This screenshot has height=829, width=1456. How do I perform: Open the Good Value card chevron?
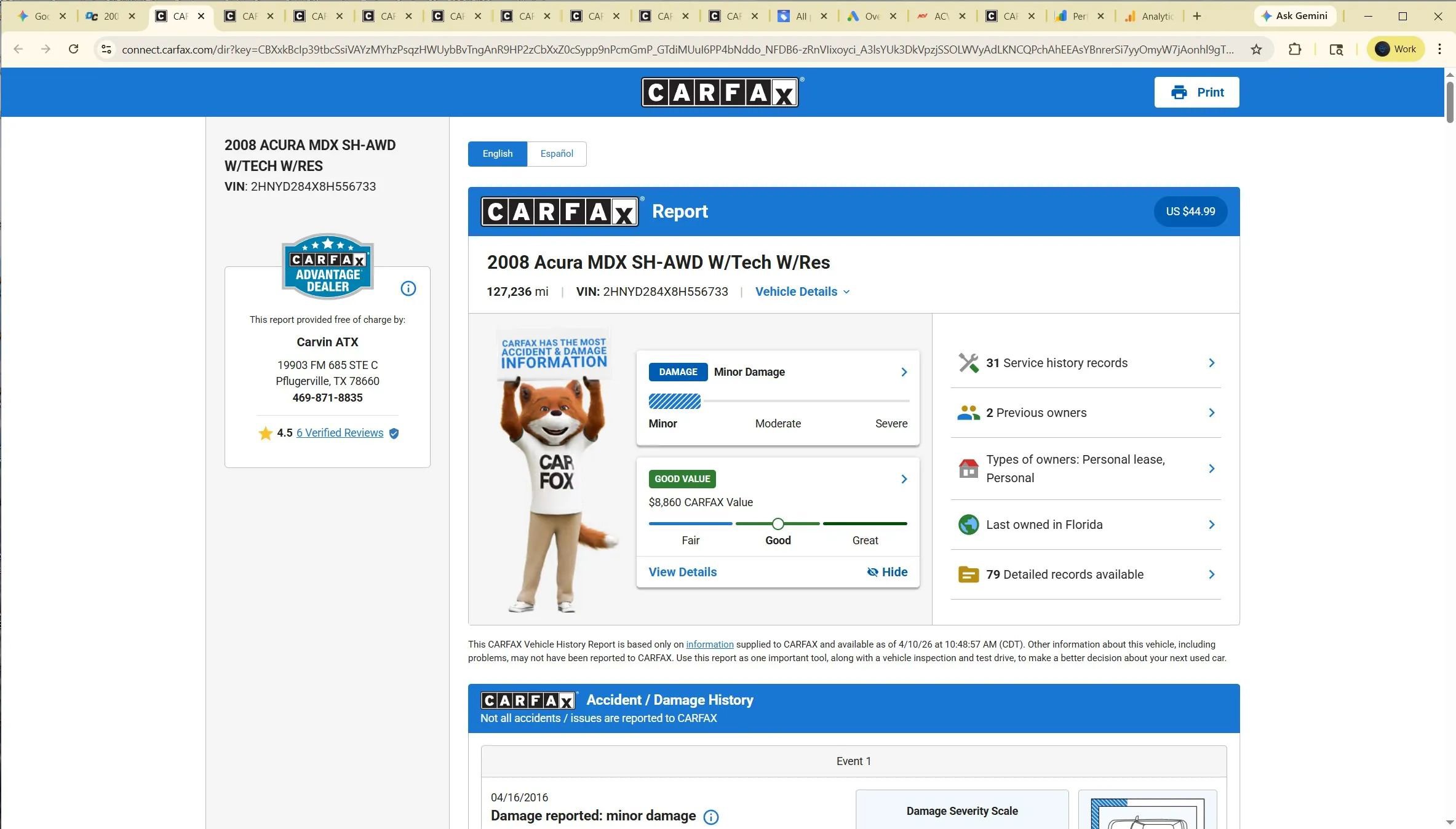click(904, 479)
